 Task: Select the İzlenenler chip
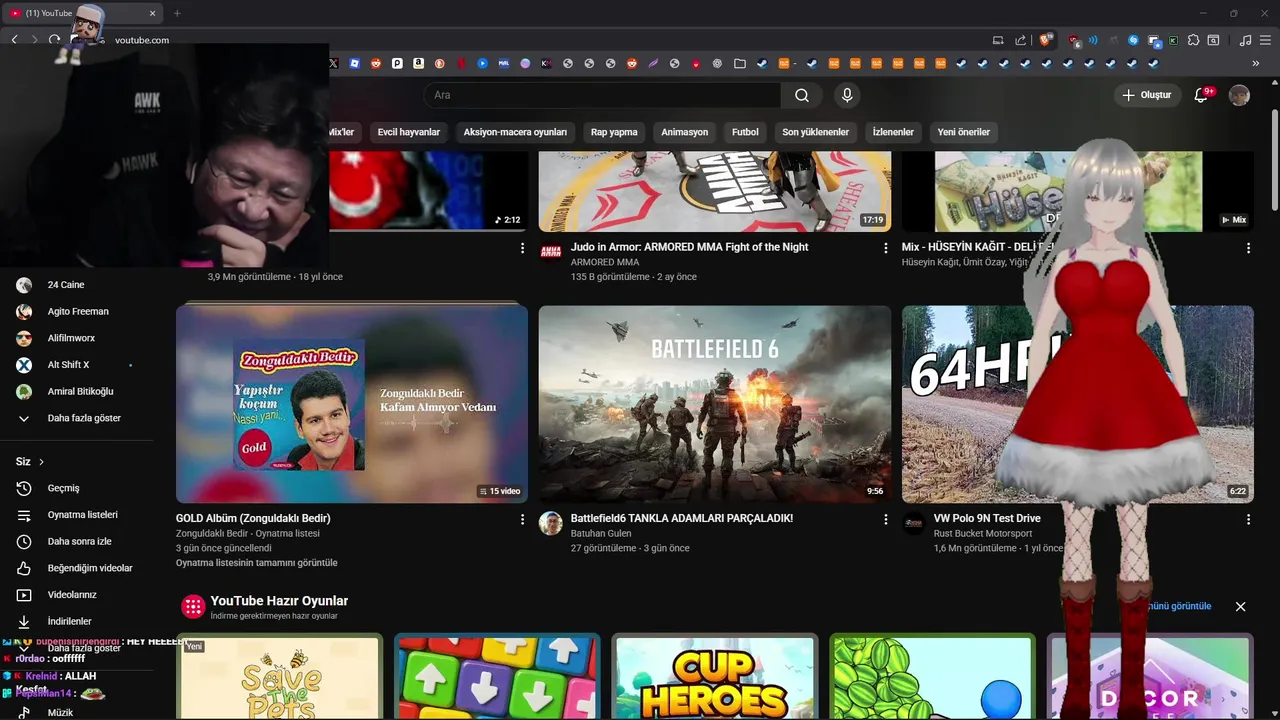tap(893, 132)
